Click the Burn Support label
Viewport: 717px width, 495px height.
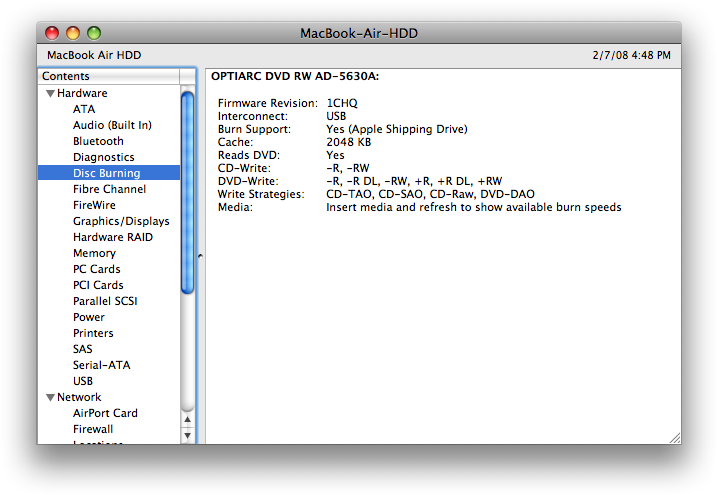[254, 129]
